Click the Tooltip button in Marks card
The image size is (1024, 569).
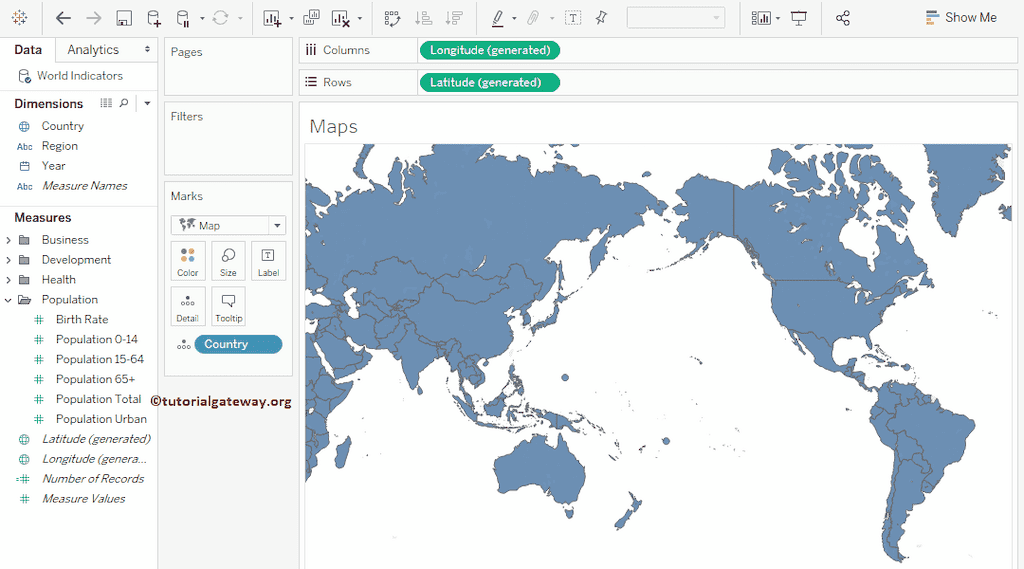(228, 306)
